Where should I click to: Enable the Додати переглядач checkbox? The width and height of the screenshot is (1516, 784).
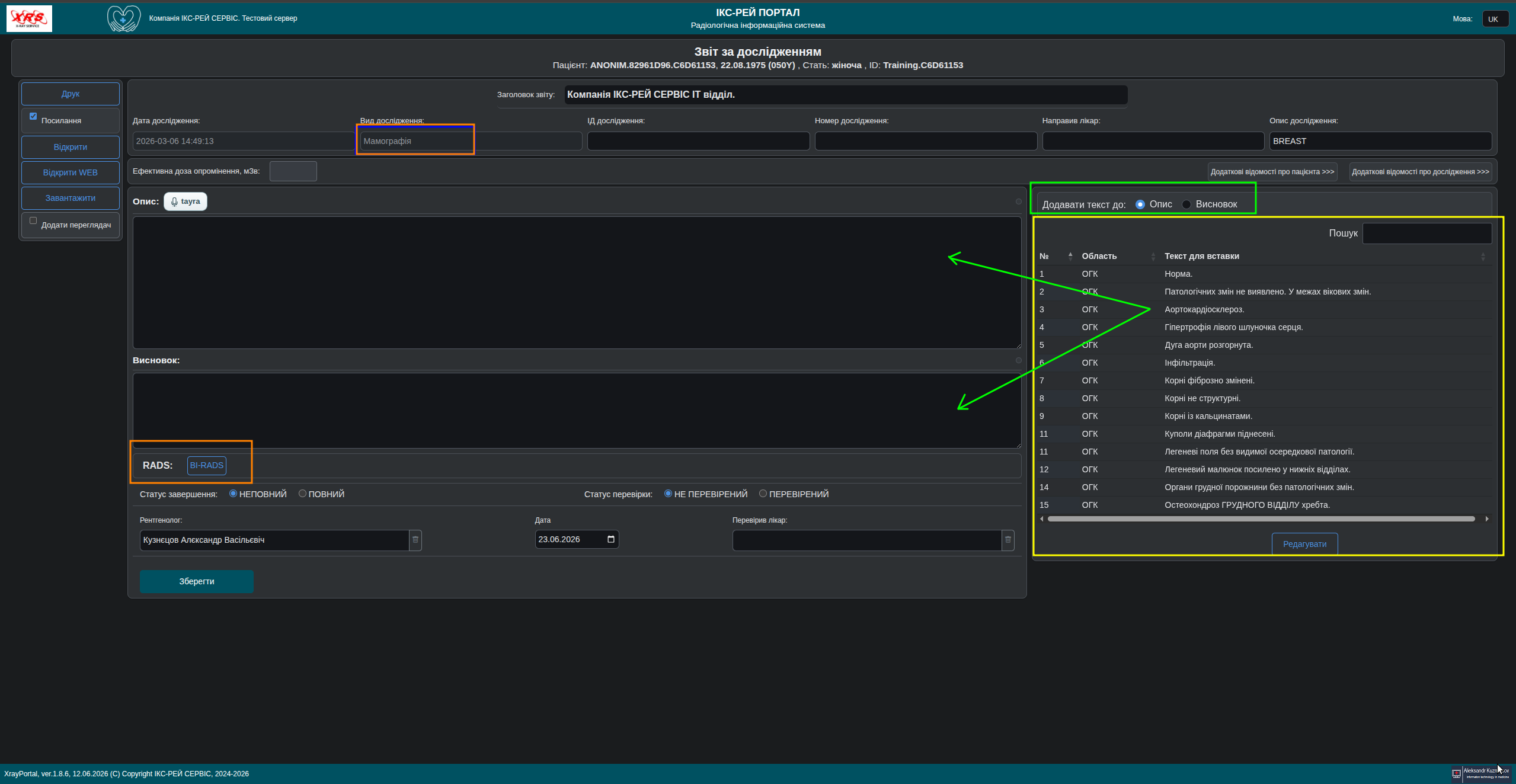pyautogui.click(x=33, y=221)
